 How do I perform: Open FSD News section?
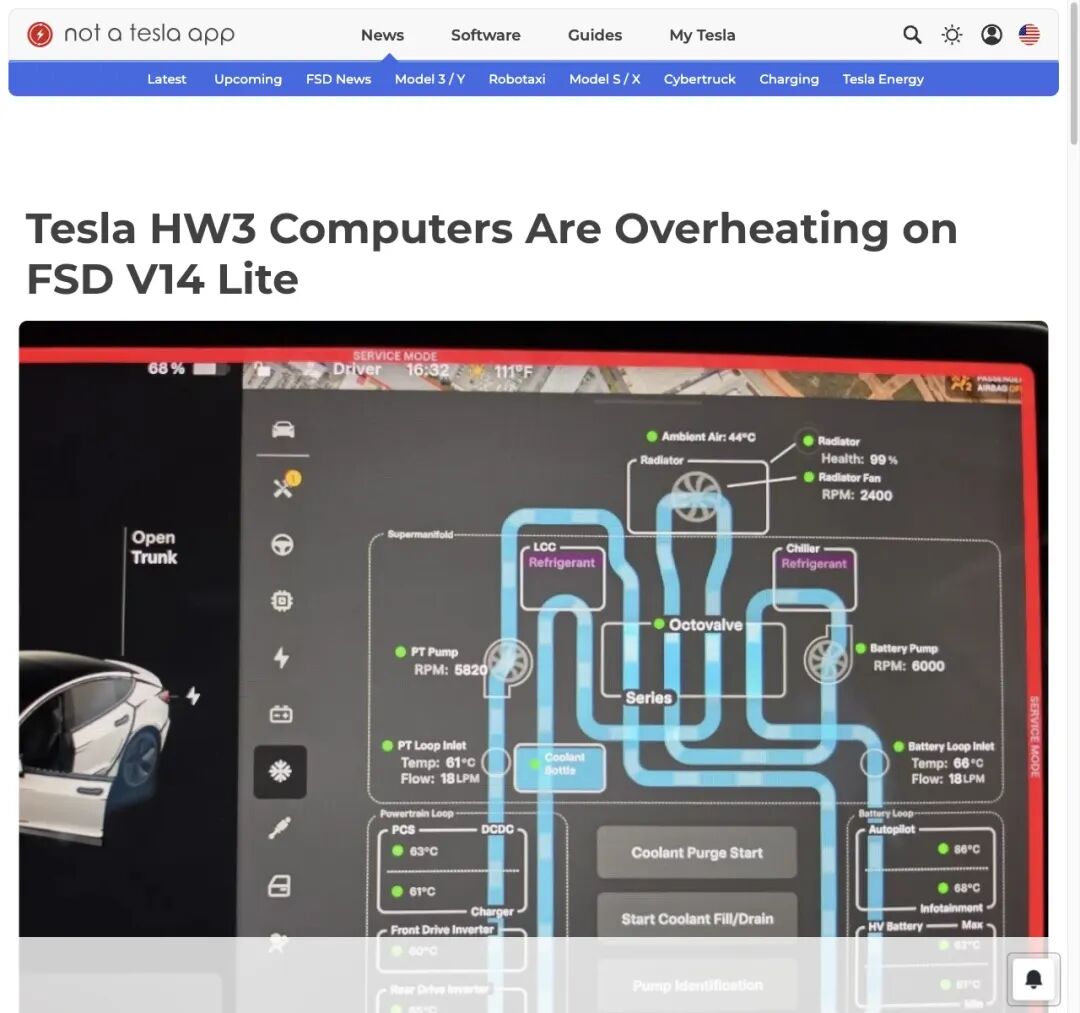(338, 79)
